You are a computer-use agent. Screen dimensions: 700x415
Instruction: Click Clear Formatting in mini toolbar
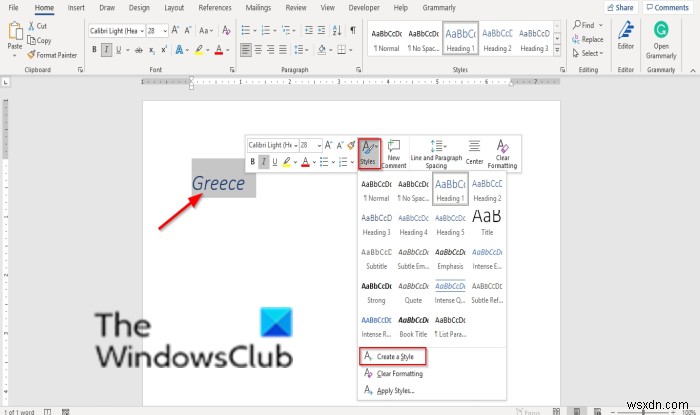click(502, 153)
